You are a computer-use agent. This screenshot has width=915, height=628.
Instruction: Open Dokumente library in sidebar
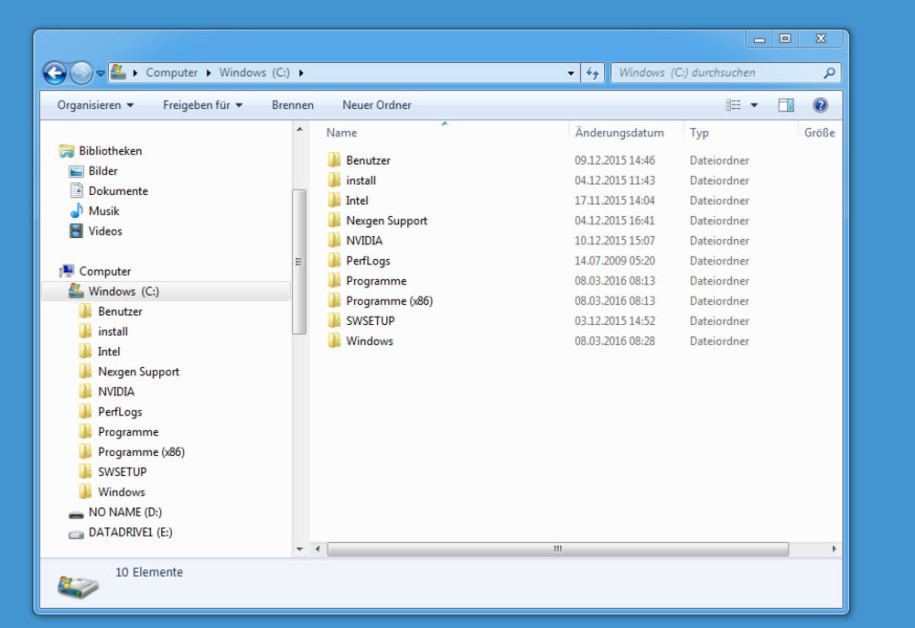(109, 191)
